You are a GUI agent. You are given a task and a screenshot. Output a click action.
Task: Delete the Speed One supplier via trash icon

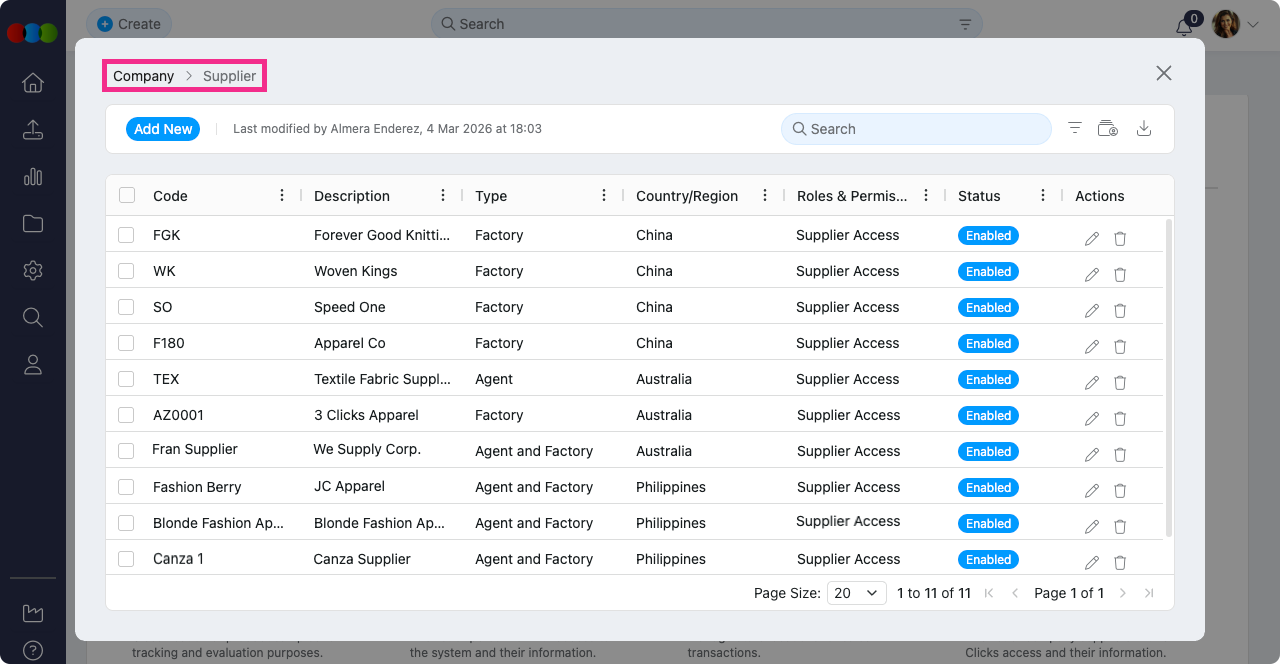[x=1120, y=310]
